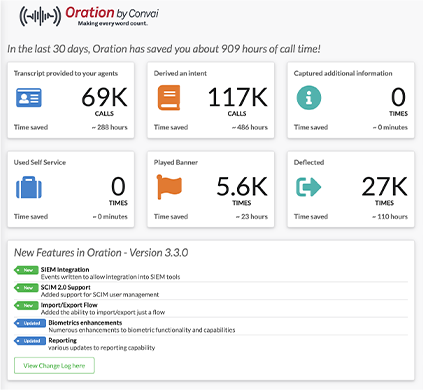Viewport: 423px width, 390px height.
Task: Click the green New tag beside SIEM Integration
Action: [x=26, y=270]
